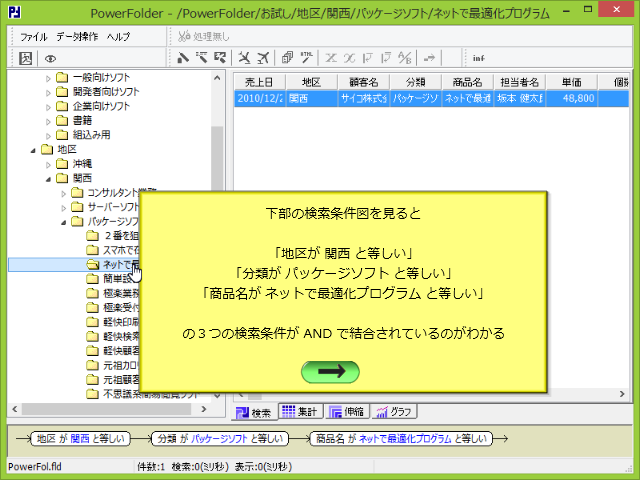The width and height of the screenshot is (640, 480).
Task: Select the 組込み用 tree item
Action: pyautogui.click(x=91, y=135)
